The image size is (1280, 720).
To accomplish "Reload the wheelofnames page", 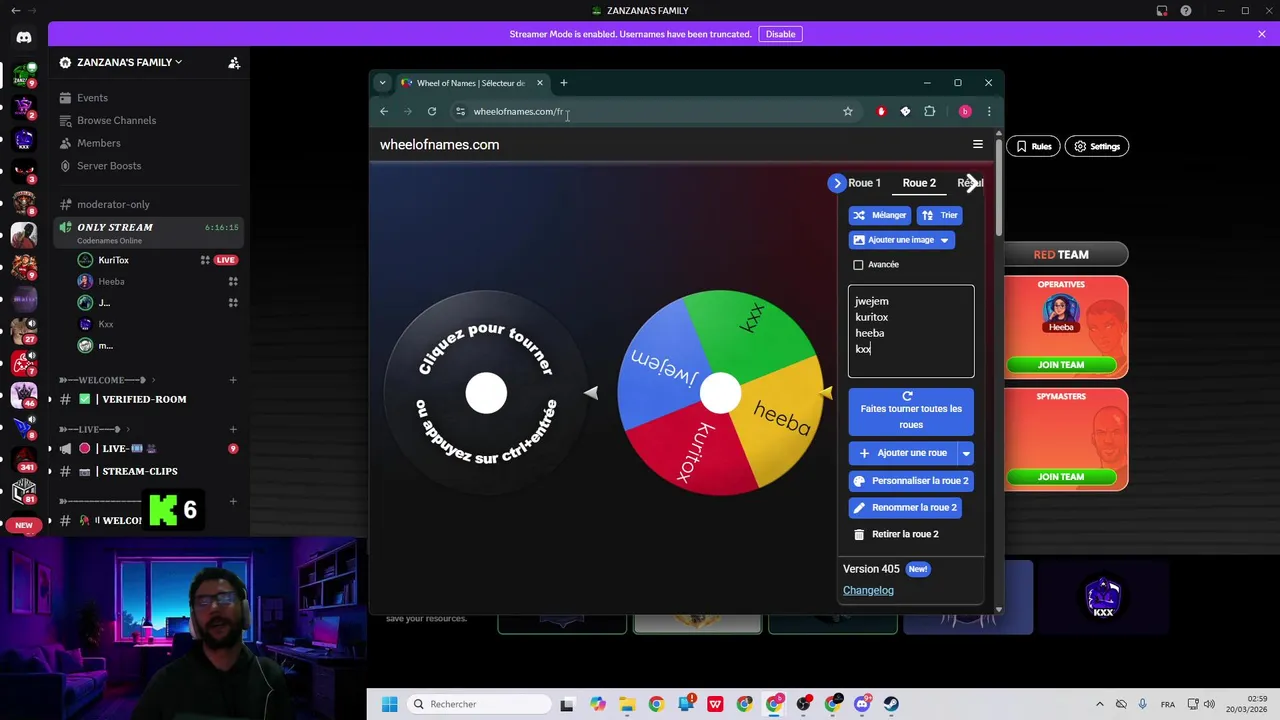I will click(432, 111).
